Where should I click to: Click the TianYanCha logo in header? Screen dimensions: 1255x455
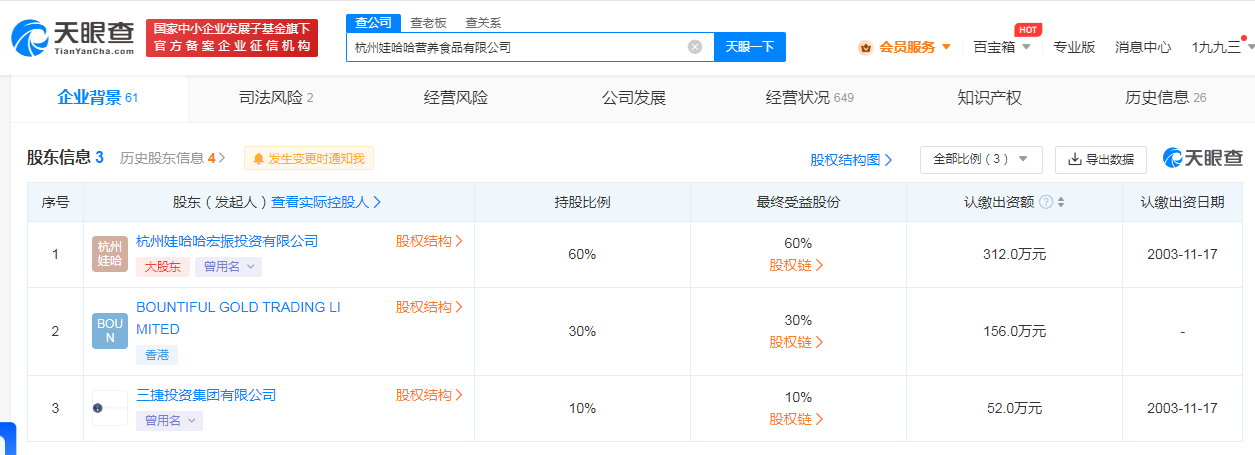(72, 37)
